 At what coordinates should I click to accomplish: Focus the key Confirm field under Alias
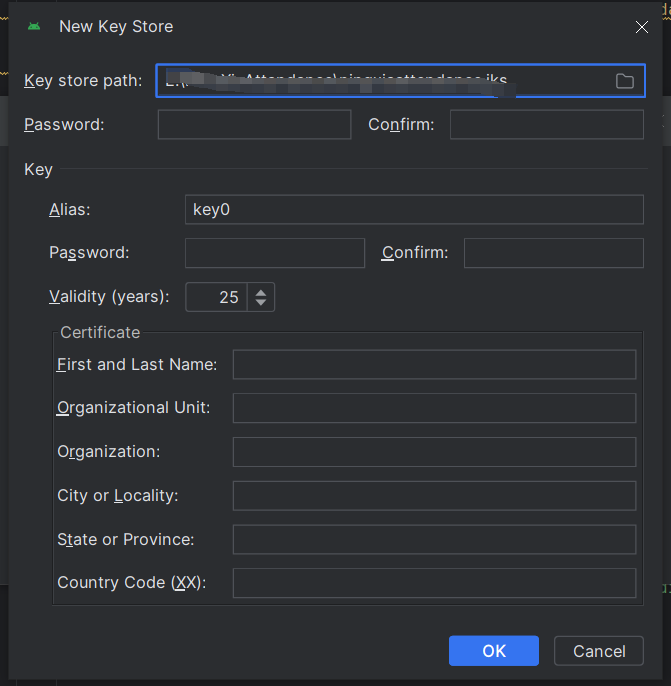(554, 253)
